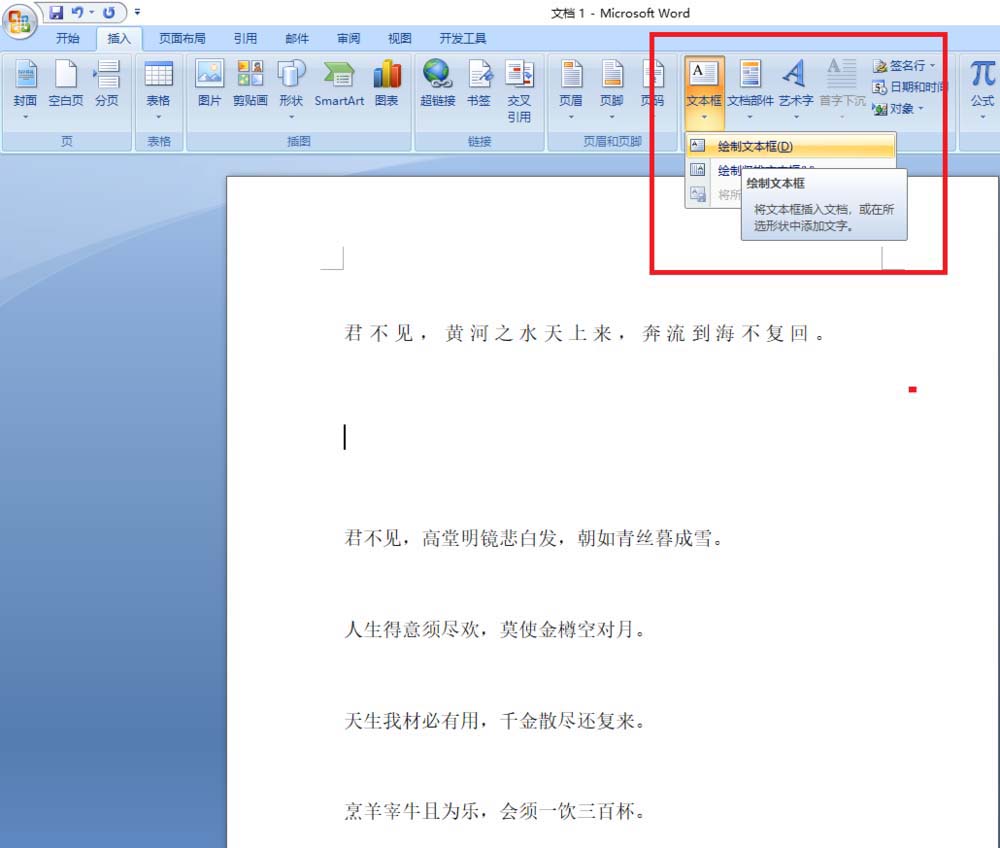This screenshot has height=848, width=1000.
Task: Open quick parts (文档部件) menu
Action: click(750, 89)
